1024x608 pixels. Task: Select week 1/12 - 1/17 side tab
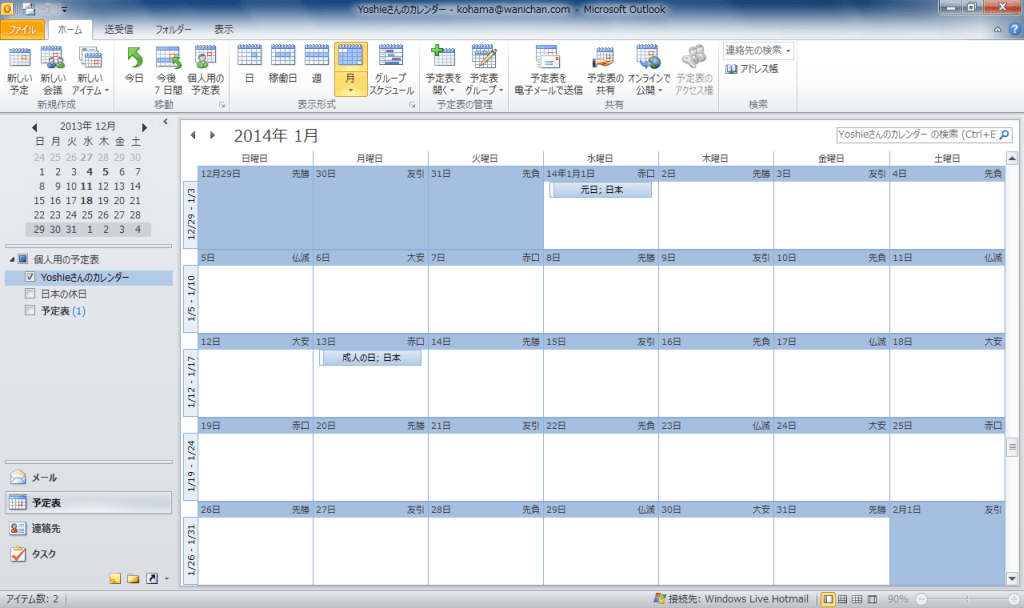click(x=191, y=383)
